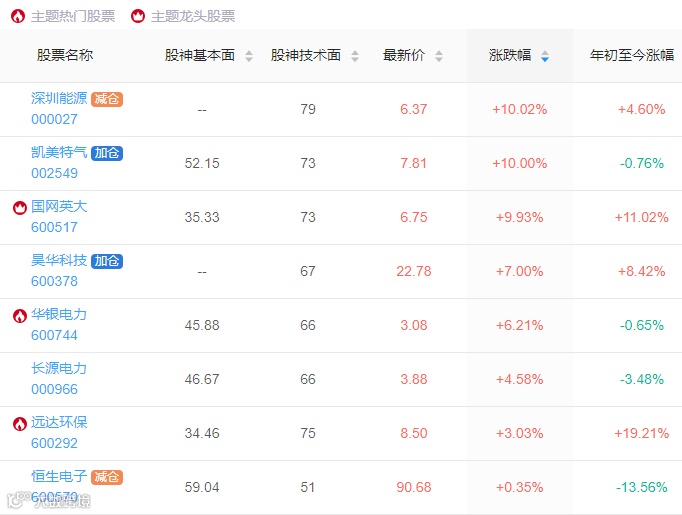The height and width of the screenshot is (515, 682).
Task: Click the latest price 22.78
Action: pos(414,271)
